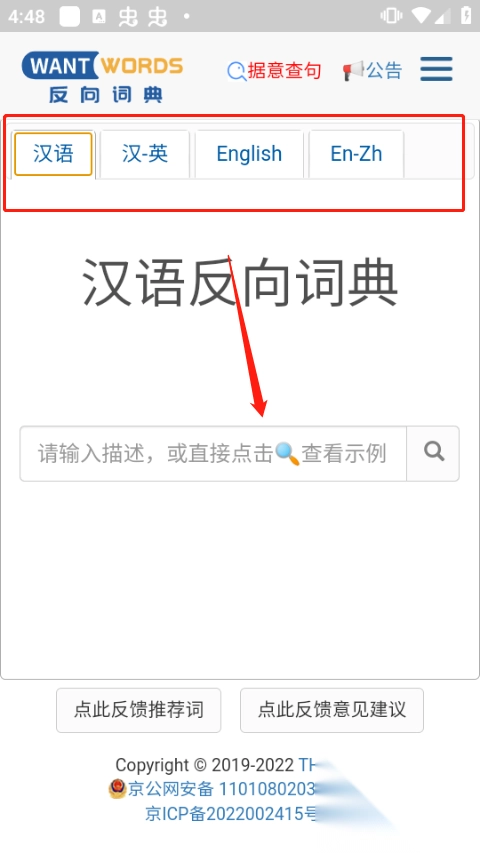
Task: Tap the vibrate icon in status bar
Action: pyautogui.click(x=391, y=16)
